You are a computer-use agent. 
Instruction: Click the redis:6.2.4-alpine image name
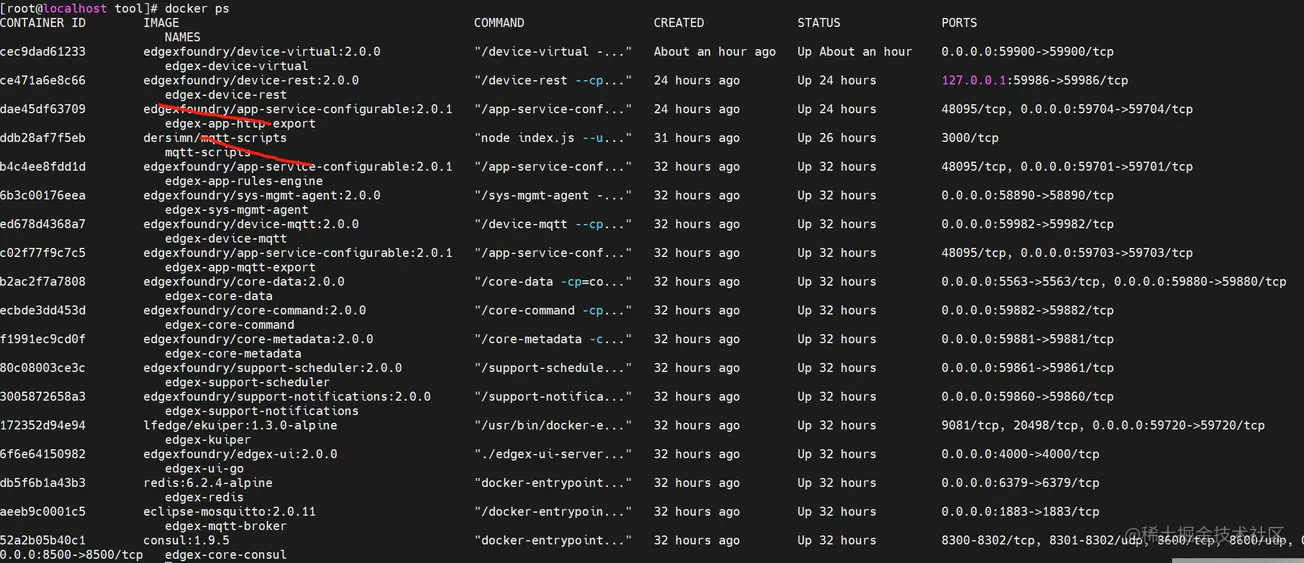(x=208, y=483)
